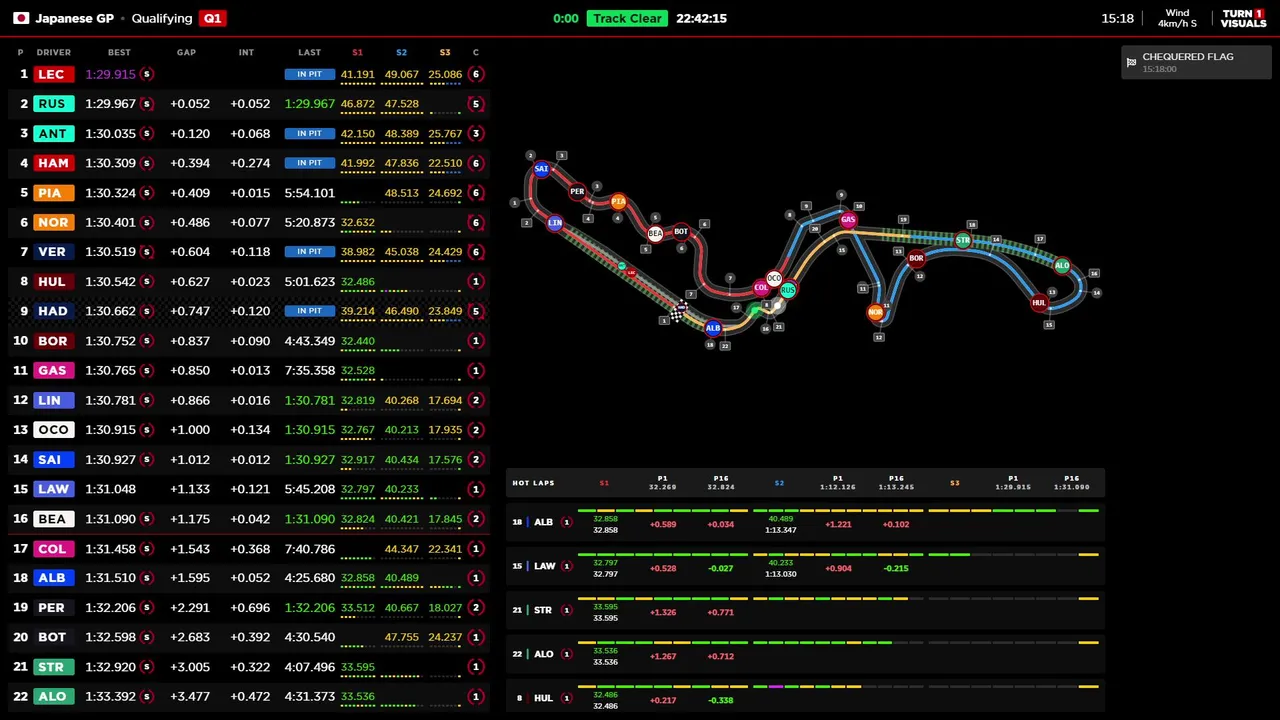Click the S3 header in Hot Laps panel

pyautogui.click(x=955, y=483)
